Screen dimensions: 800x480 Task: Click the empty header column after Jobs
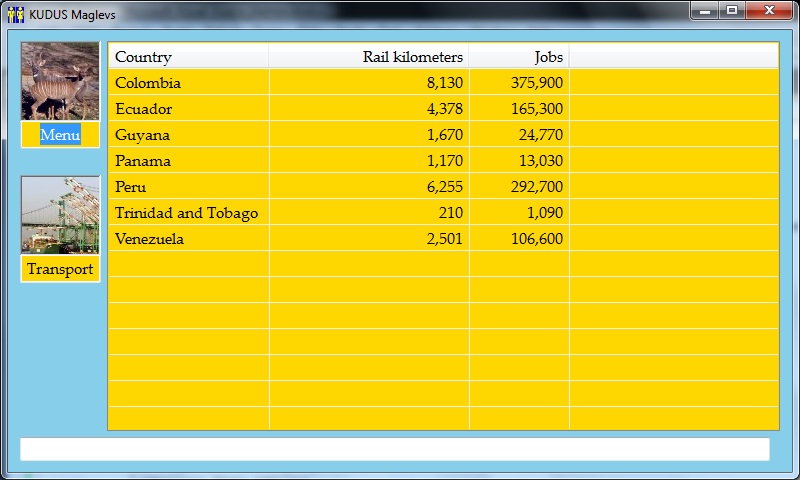[x=673, y=57]
